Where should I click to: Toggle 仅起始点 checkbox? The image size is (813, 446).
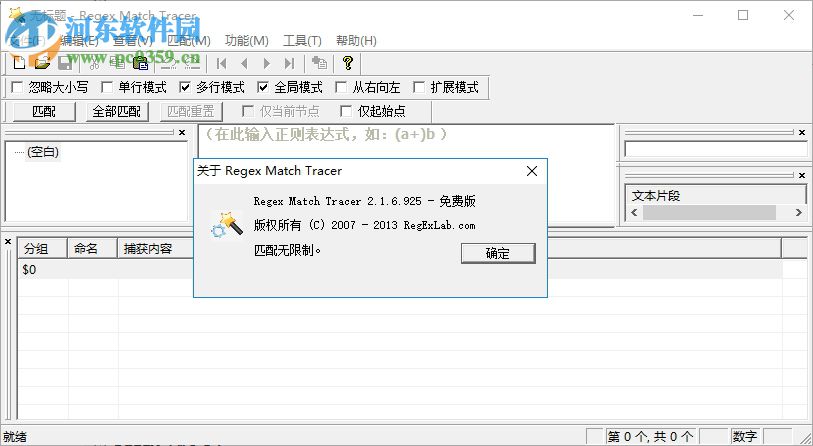(x=346, y=111)
